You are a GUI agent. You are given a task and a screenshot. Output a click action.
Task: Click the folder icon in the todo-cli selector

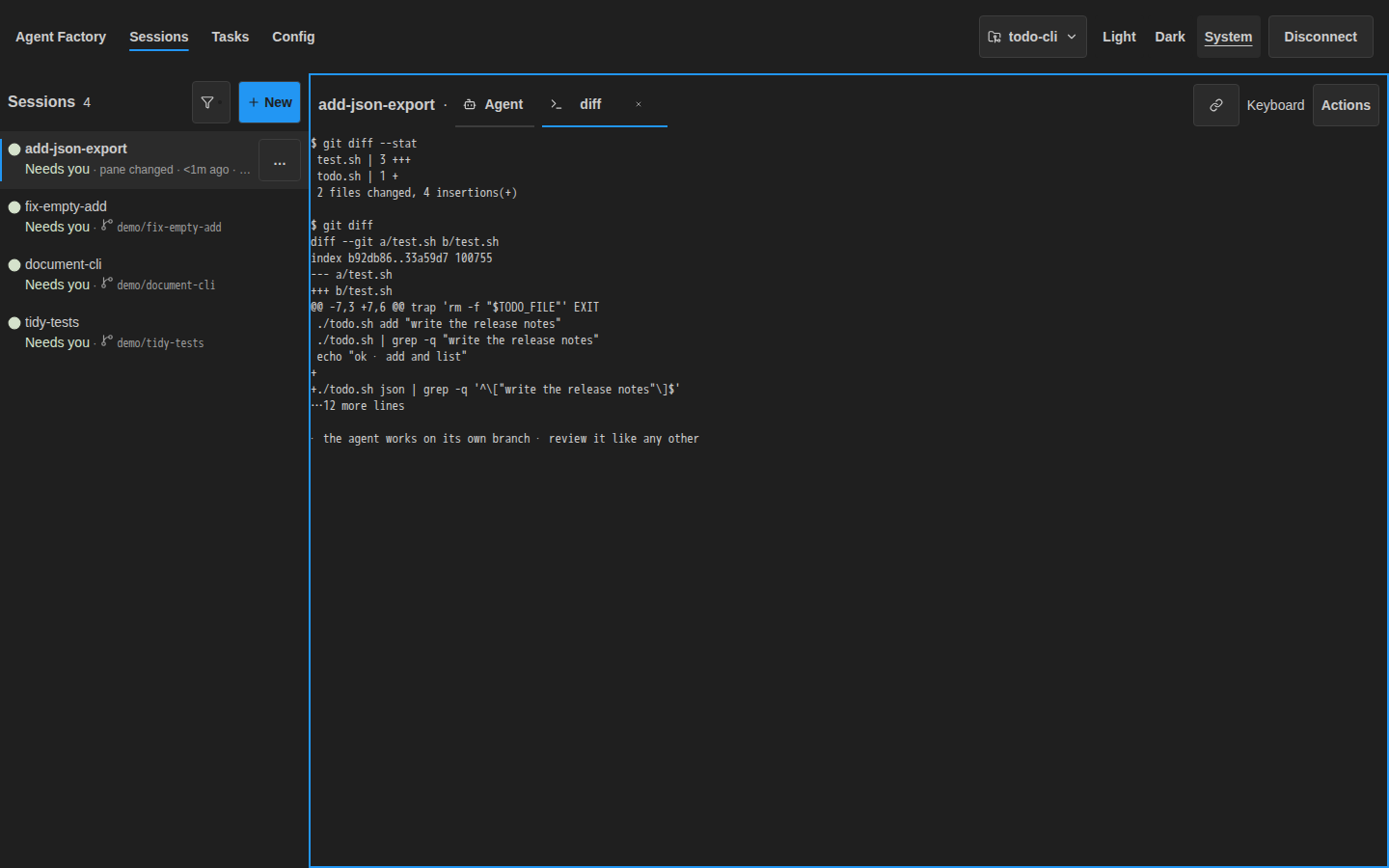[994, 37]
